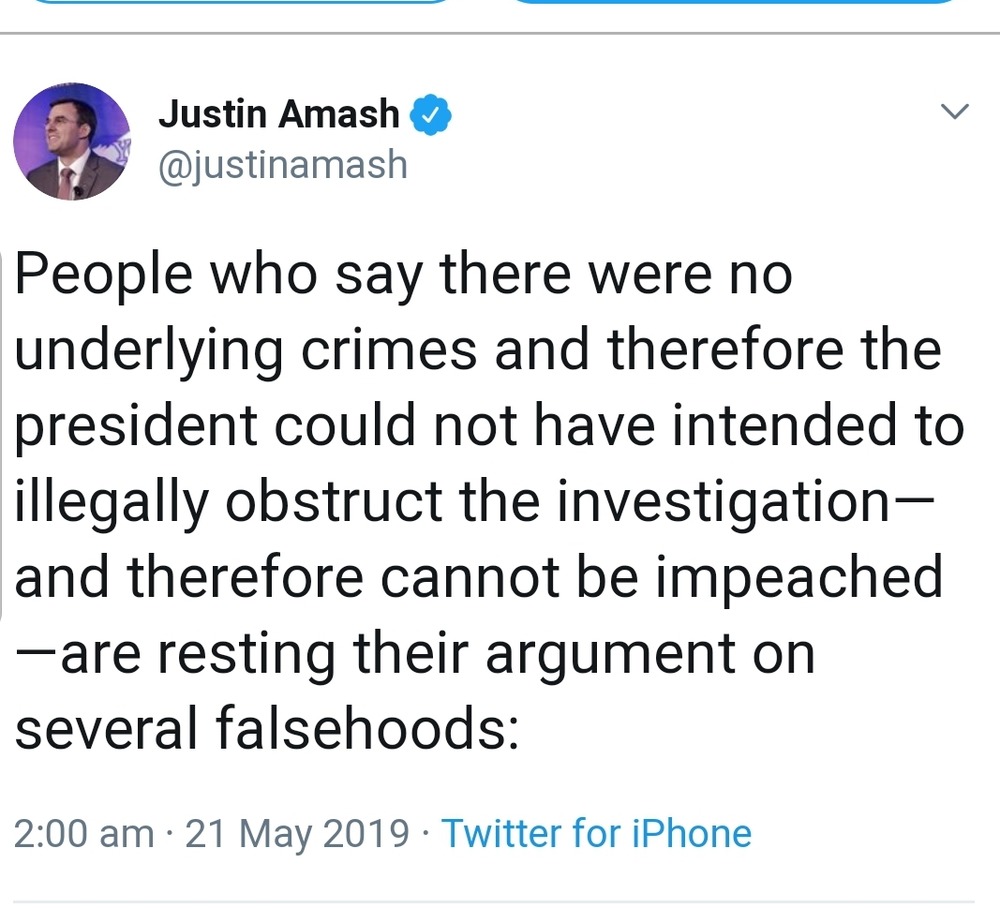Click the 2:00 am timestamp
The image size is (1000, 908).
pos(84,833)
